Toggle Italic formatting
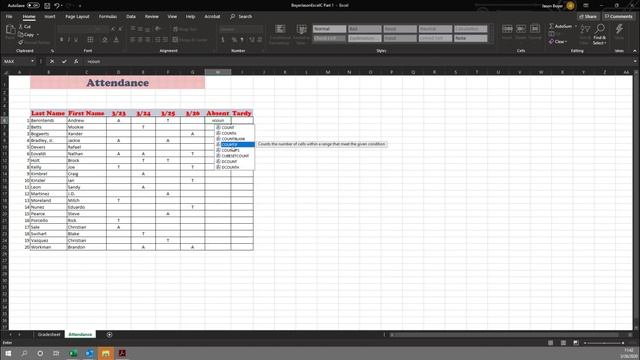 (x=69, y=40)
